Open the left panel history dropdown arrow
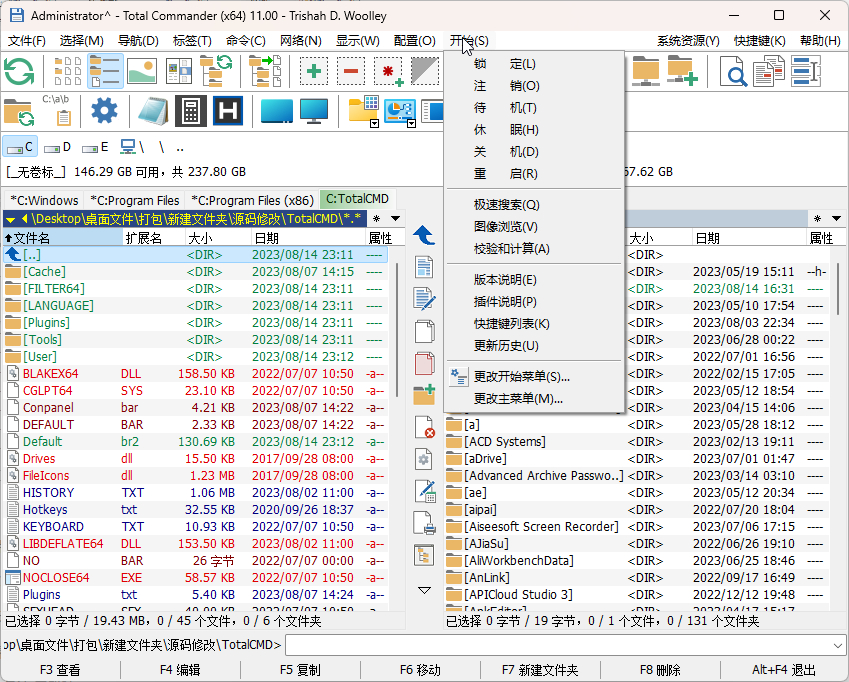 [396, 219]
